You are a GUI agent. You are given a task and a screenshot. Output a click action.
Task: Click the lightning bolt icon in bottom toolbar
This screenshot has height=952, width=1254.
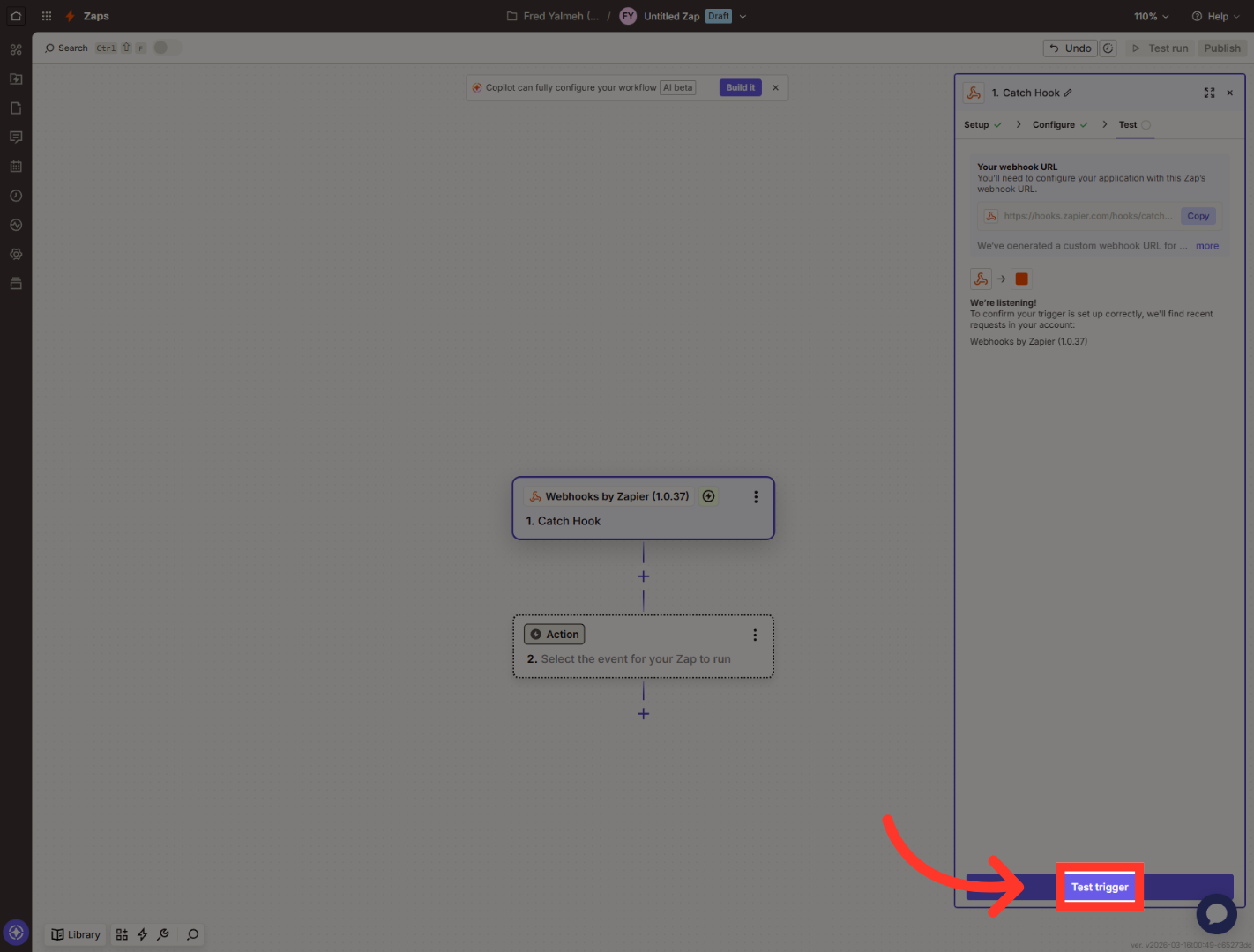click(142, 934)
